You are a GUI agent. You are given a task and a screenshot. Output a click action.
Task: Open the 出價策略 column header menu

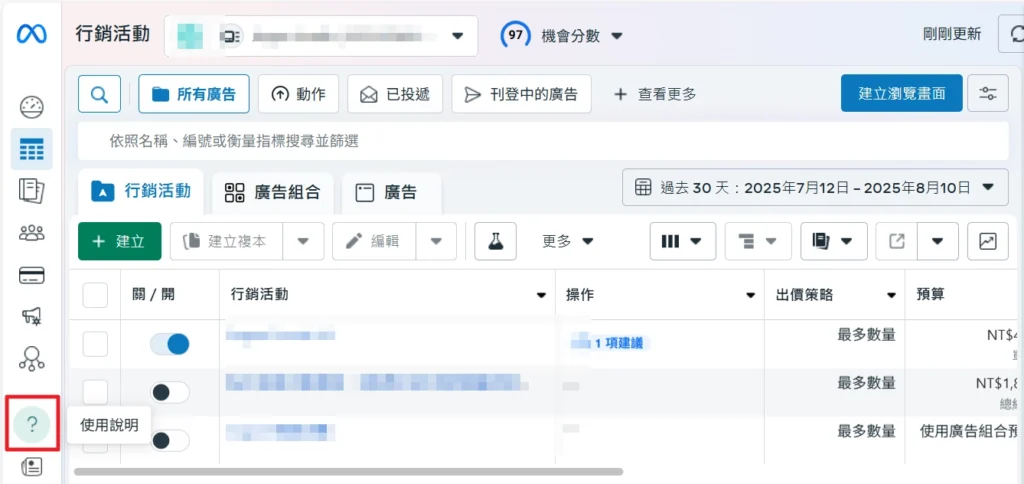coord(891,296)
